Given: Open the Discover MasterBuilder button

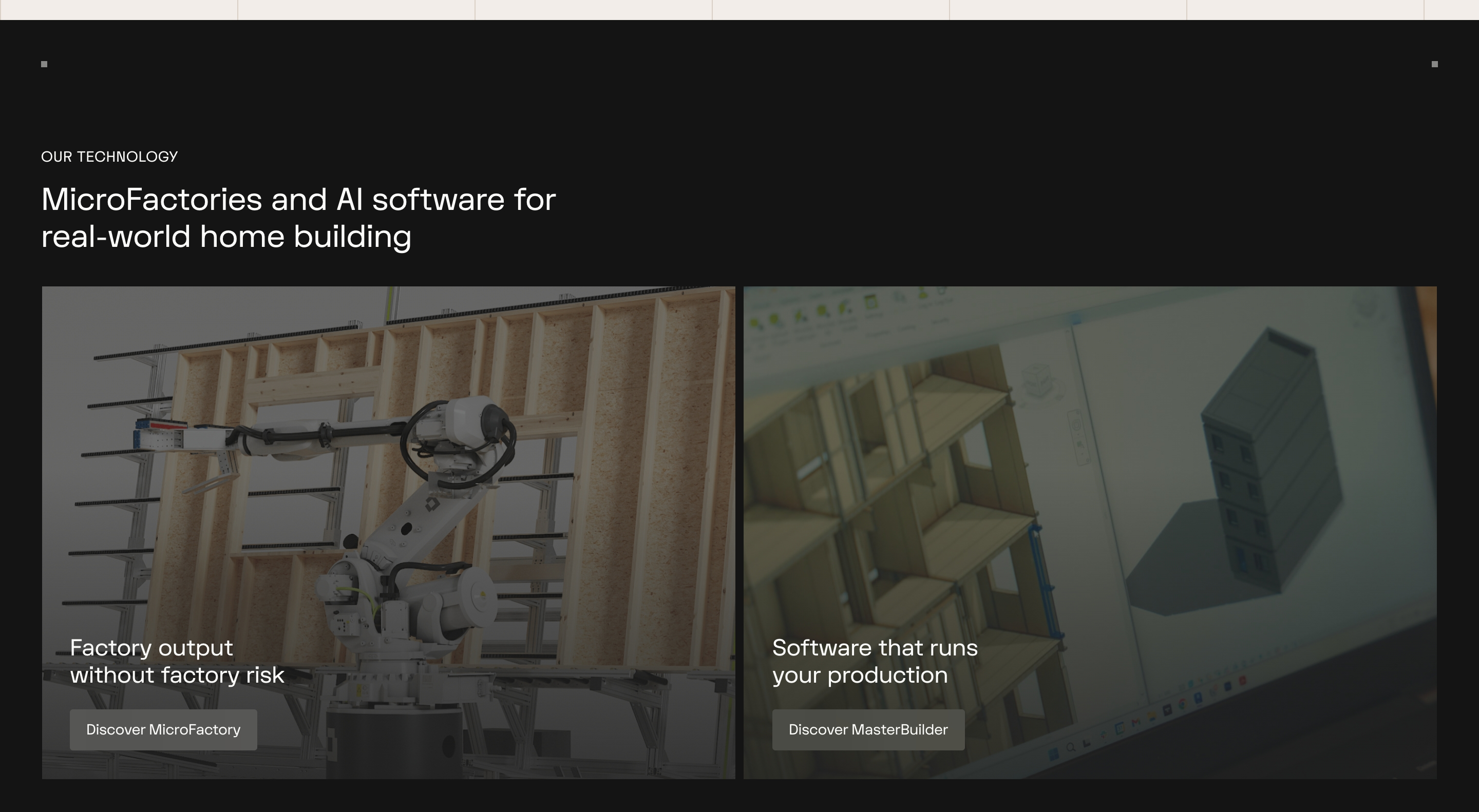Looking at the screenshot, I should (868, 729).
